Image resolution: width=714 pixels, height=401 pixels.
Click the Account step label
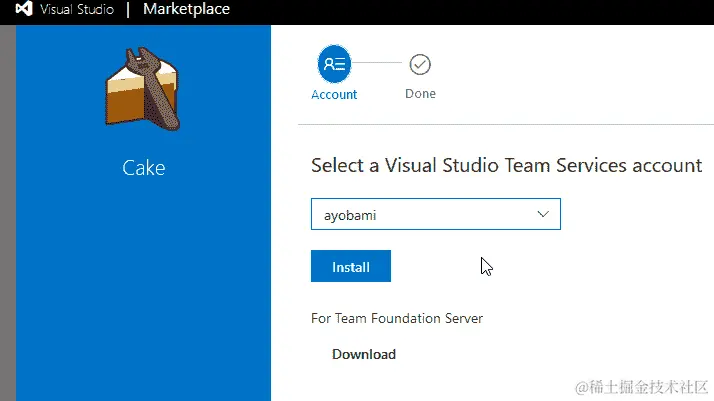click(334, 95)
